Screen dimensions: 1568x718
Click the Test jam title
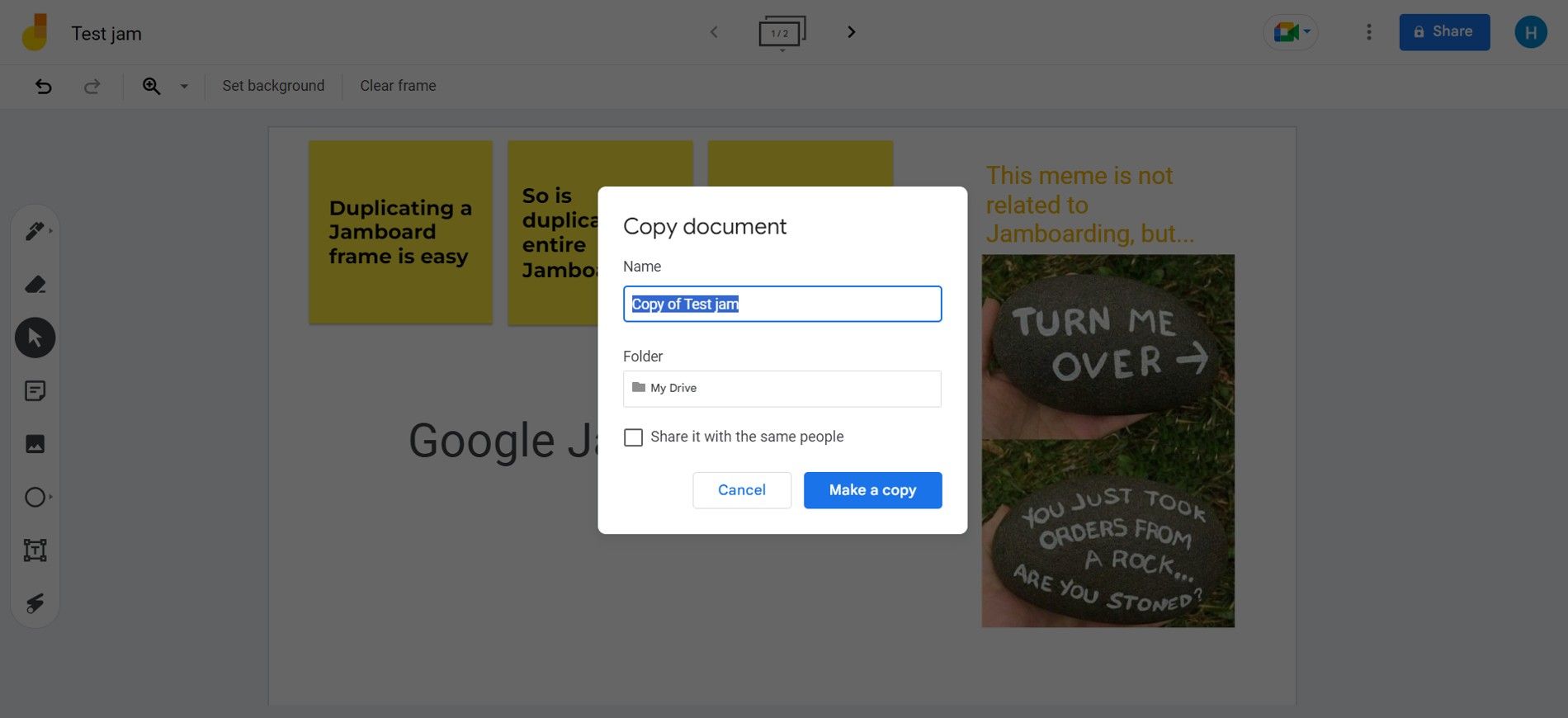106,34
